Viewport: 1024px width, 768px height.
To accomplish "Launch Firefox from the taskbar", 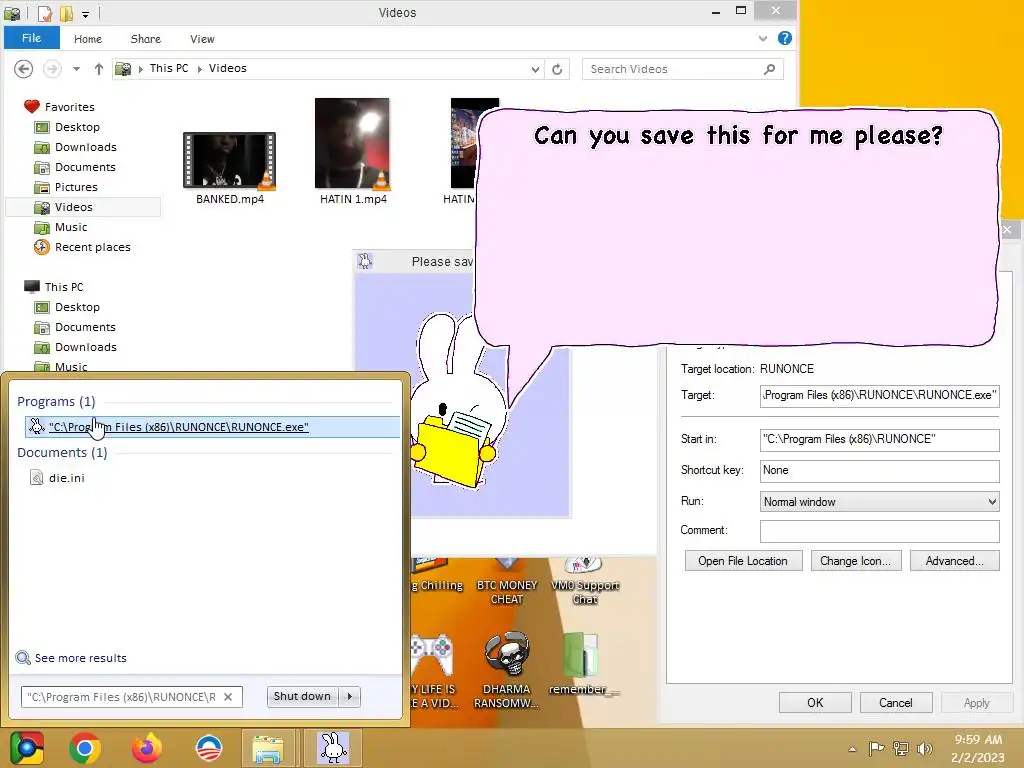I will (147, 748).
